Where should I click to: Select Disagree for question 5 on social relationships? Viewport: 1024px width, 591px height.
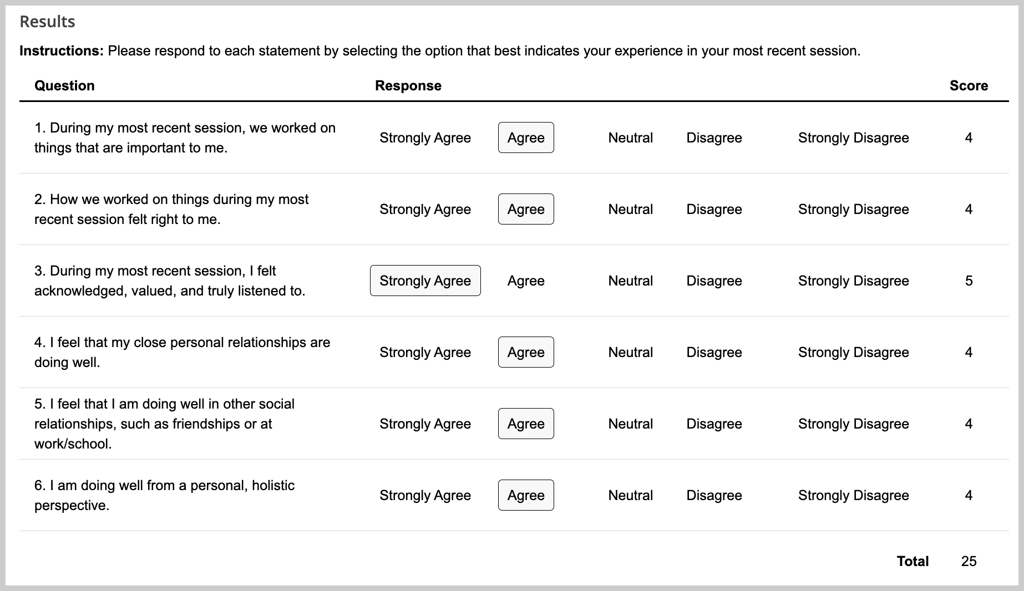714,424
